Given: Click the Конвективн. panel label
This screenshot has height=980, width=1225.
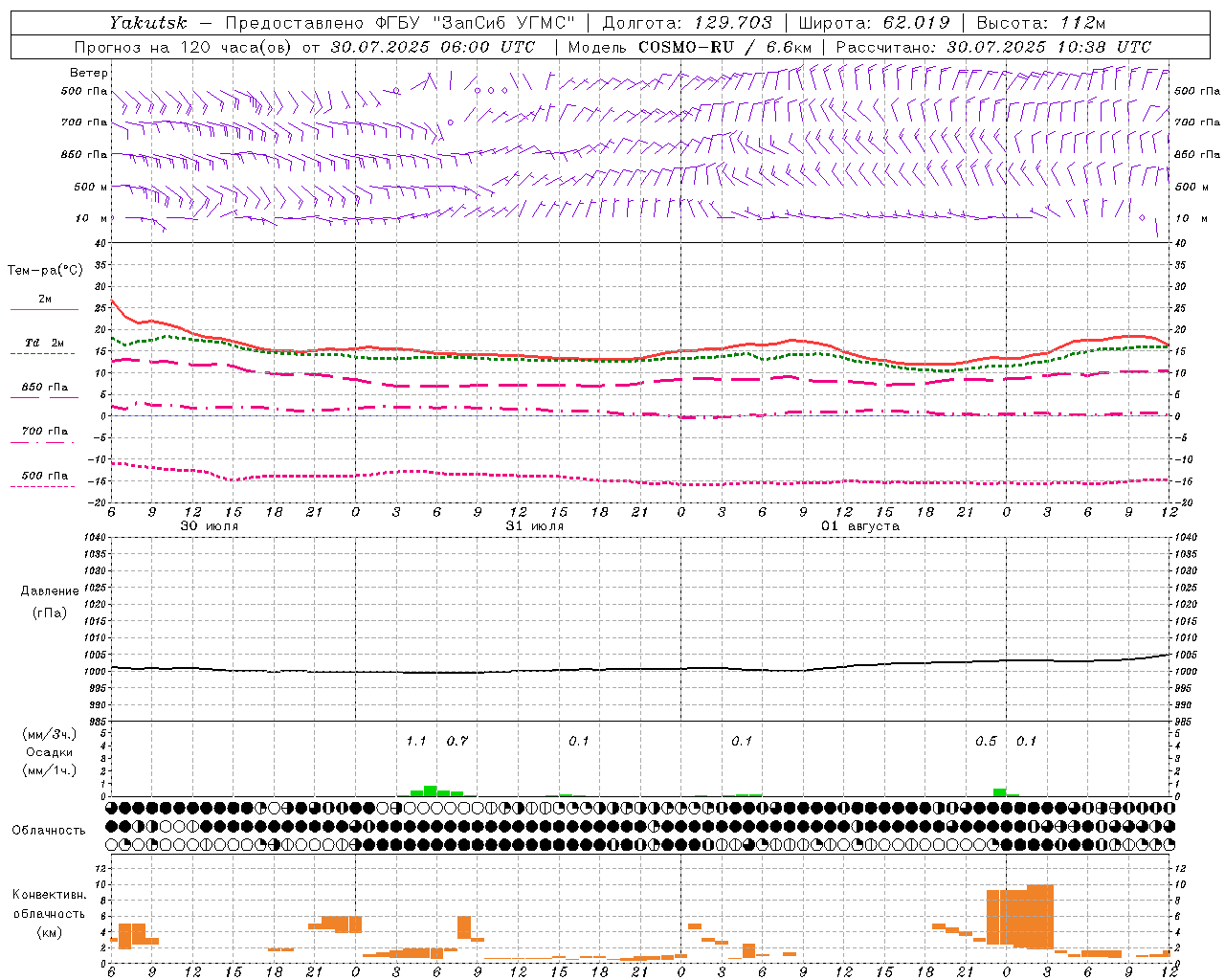Looking at the screenshot, I should tap(49, 895).
